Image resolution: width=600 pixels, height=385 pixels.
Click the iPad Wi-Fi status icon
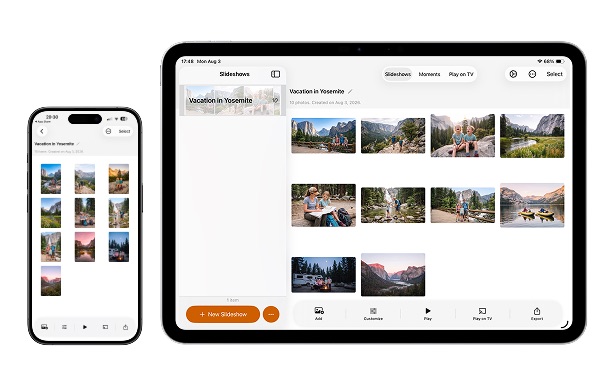(x=540, y=61)
